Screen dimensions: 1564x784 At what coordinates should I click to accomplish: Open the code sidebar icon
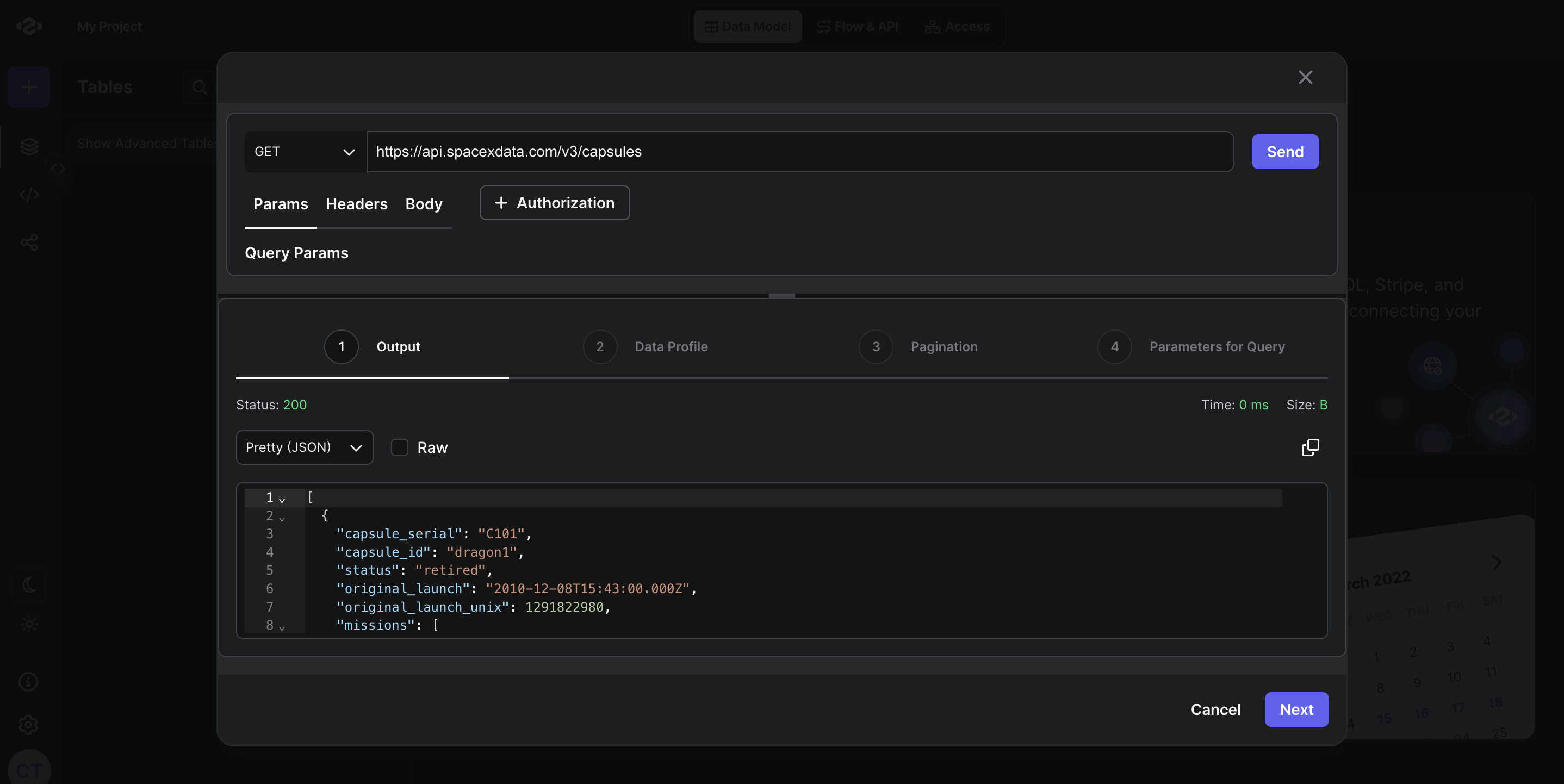(29, 195)
